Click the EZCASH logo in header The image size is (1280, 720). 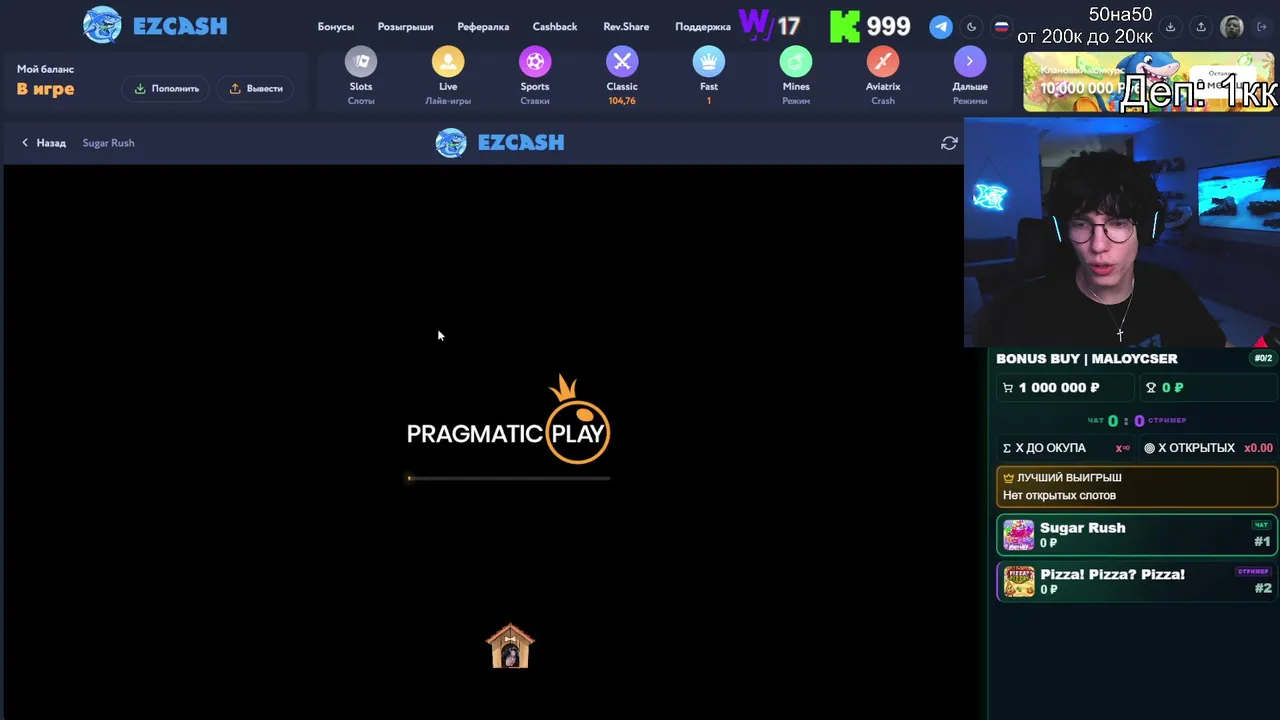(x=155, y=25)
